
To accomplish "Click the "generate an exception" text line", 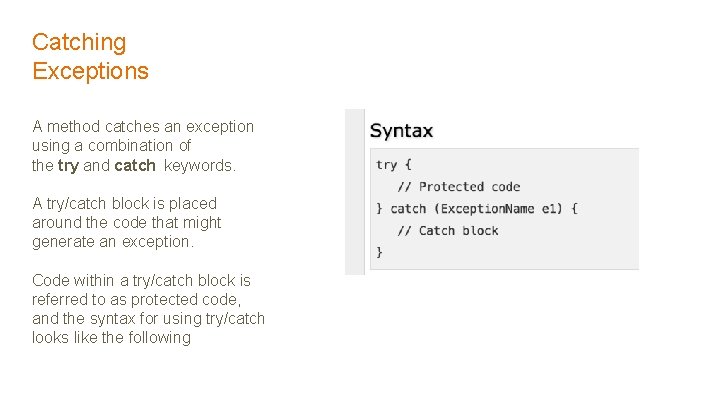I will [111, 241].
